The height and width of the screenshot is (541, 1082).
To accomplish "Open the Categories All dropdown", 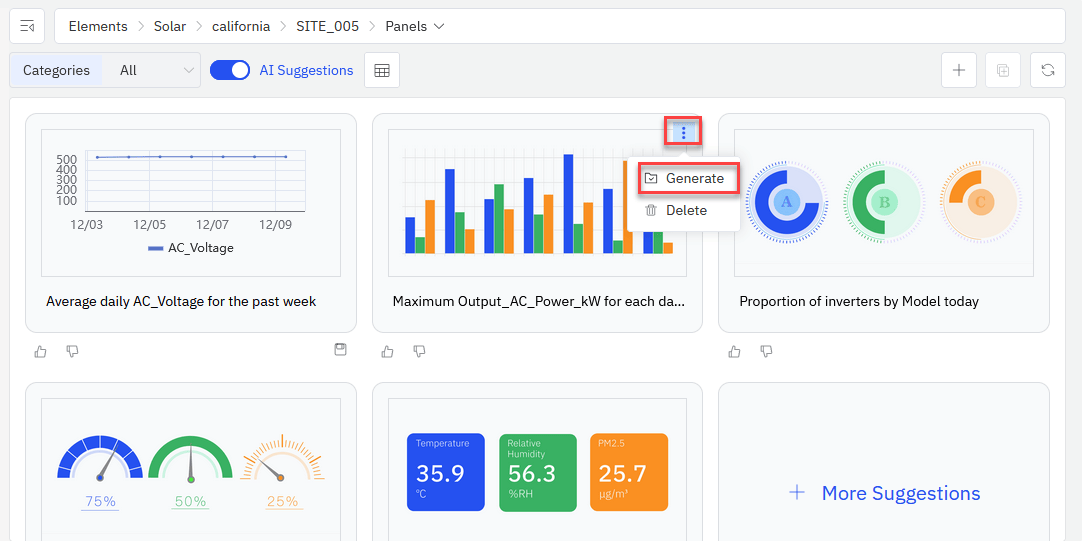I will click(x=156, y=70).
